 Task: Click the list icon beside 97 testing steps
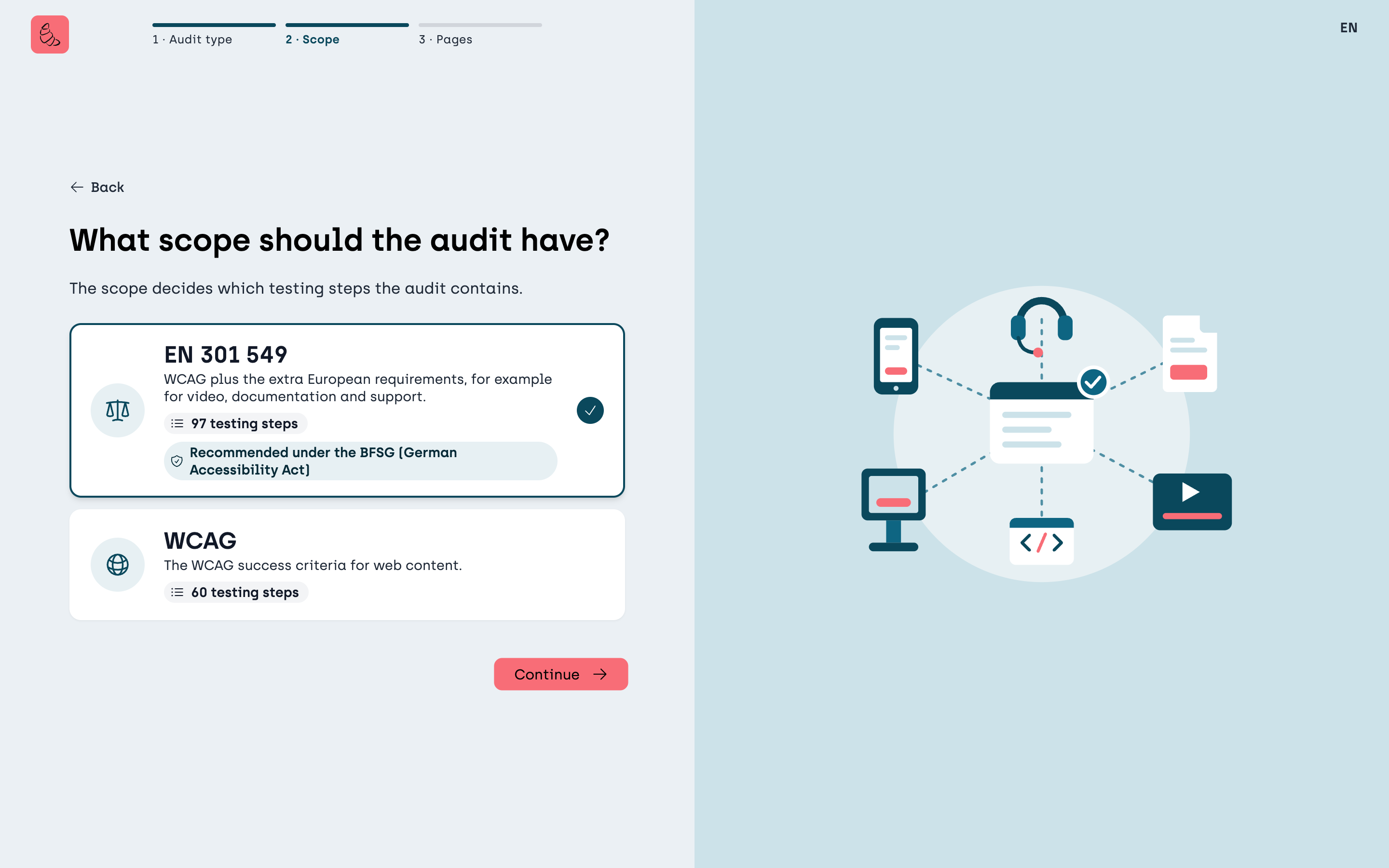[x=177, y=424]
